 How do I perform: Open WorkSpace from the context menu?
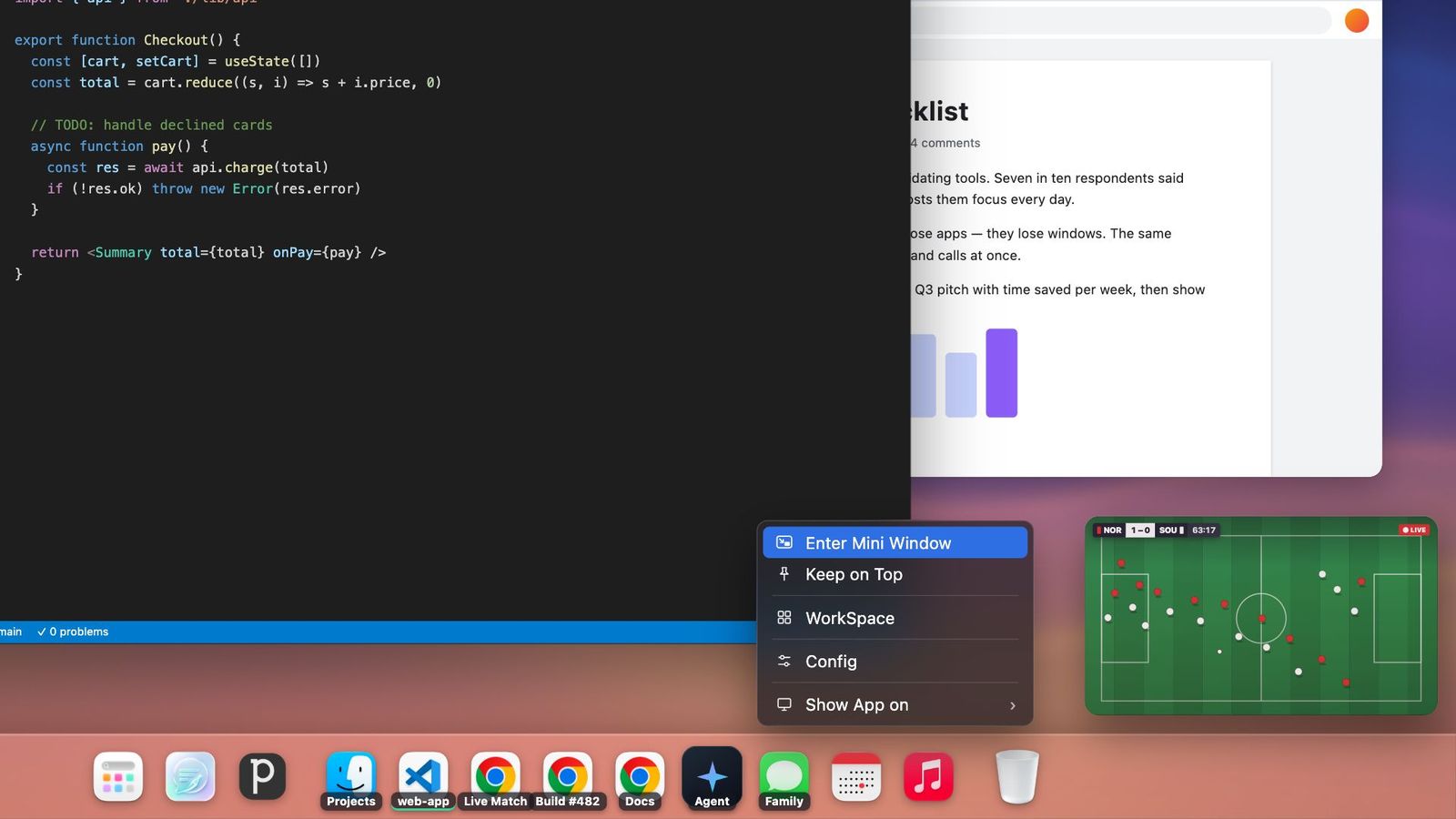pos(895,618)
